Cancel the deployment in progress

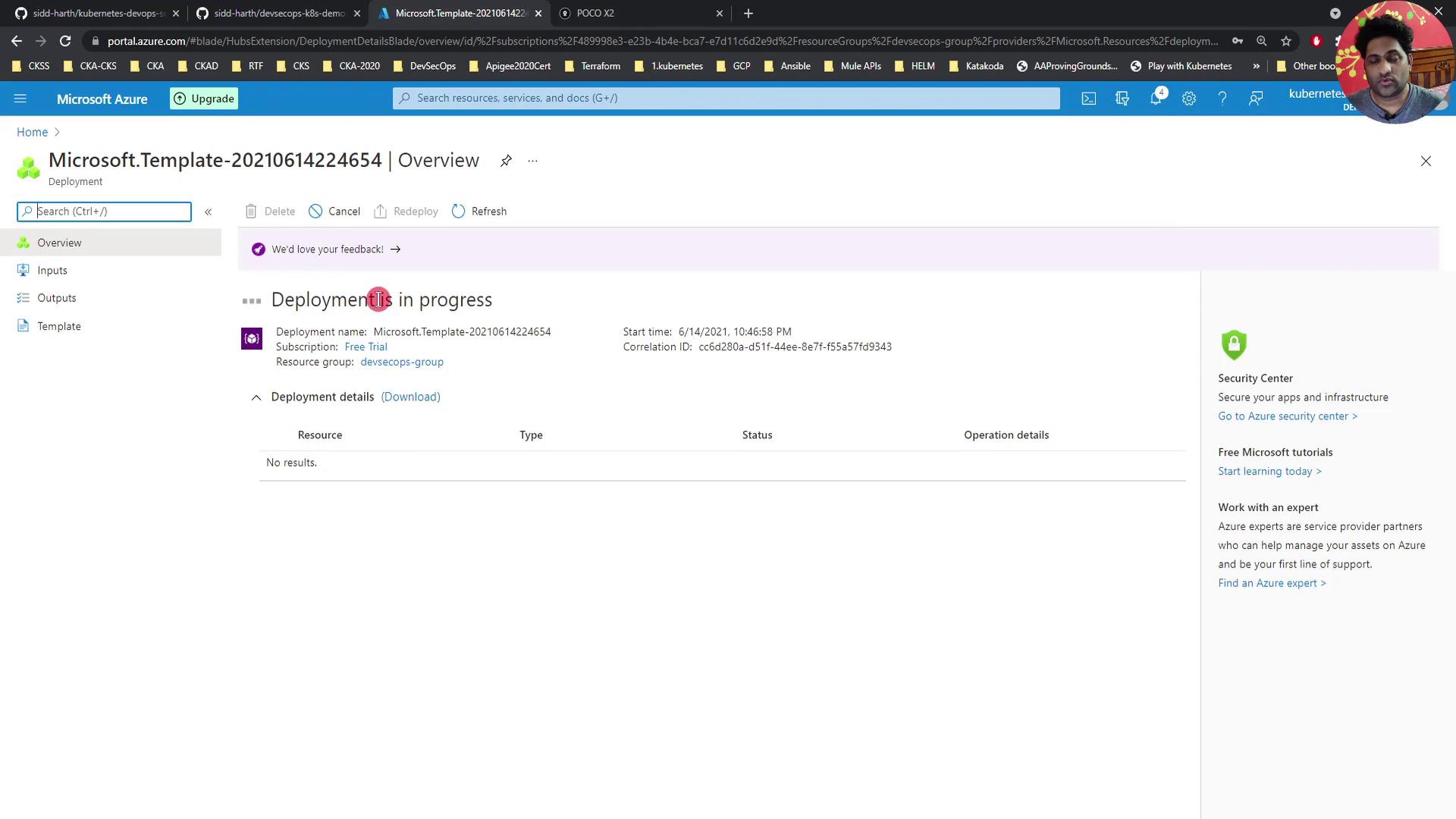tap(334, 212)
